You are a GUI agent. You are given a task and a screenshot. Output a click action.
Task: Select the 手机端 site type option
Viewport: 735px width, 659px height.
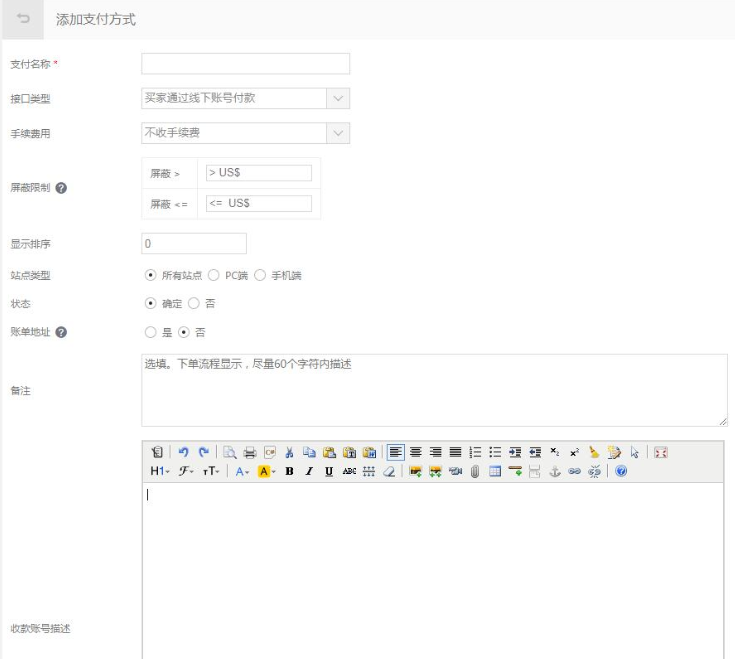coord(260,276)
